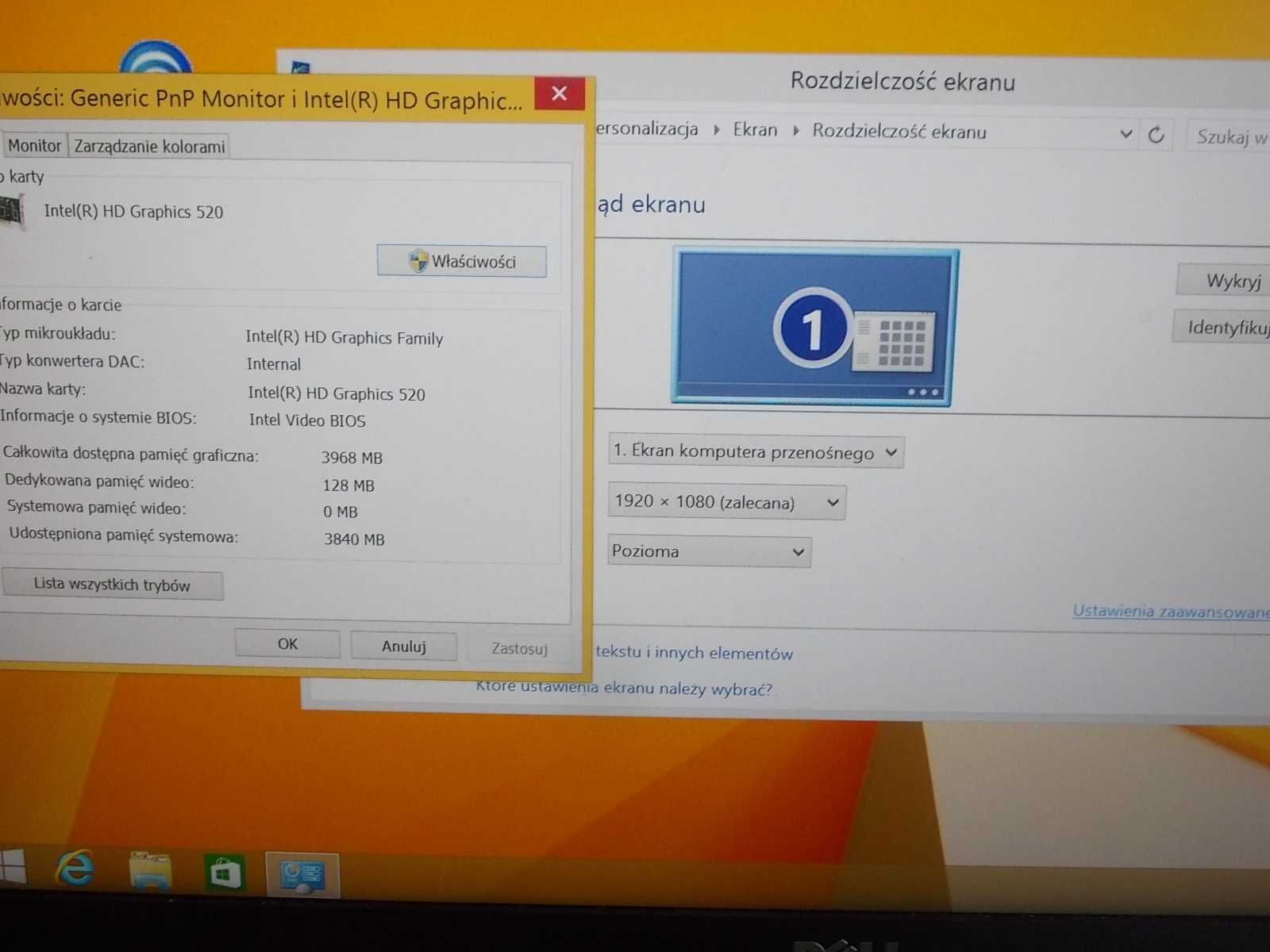
Task: Select Personalizacja breadcrumb segment
Action: click(647, 129)
